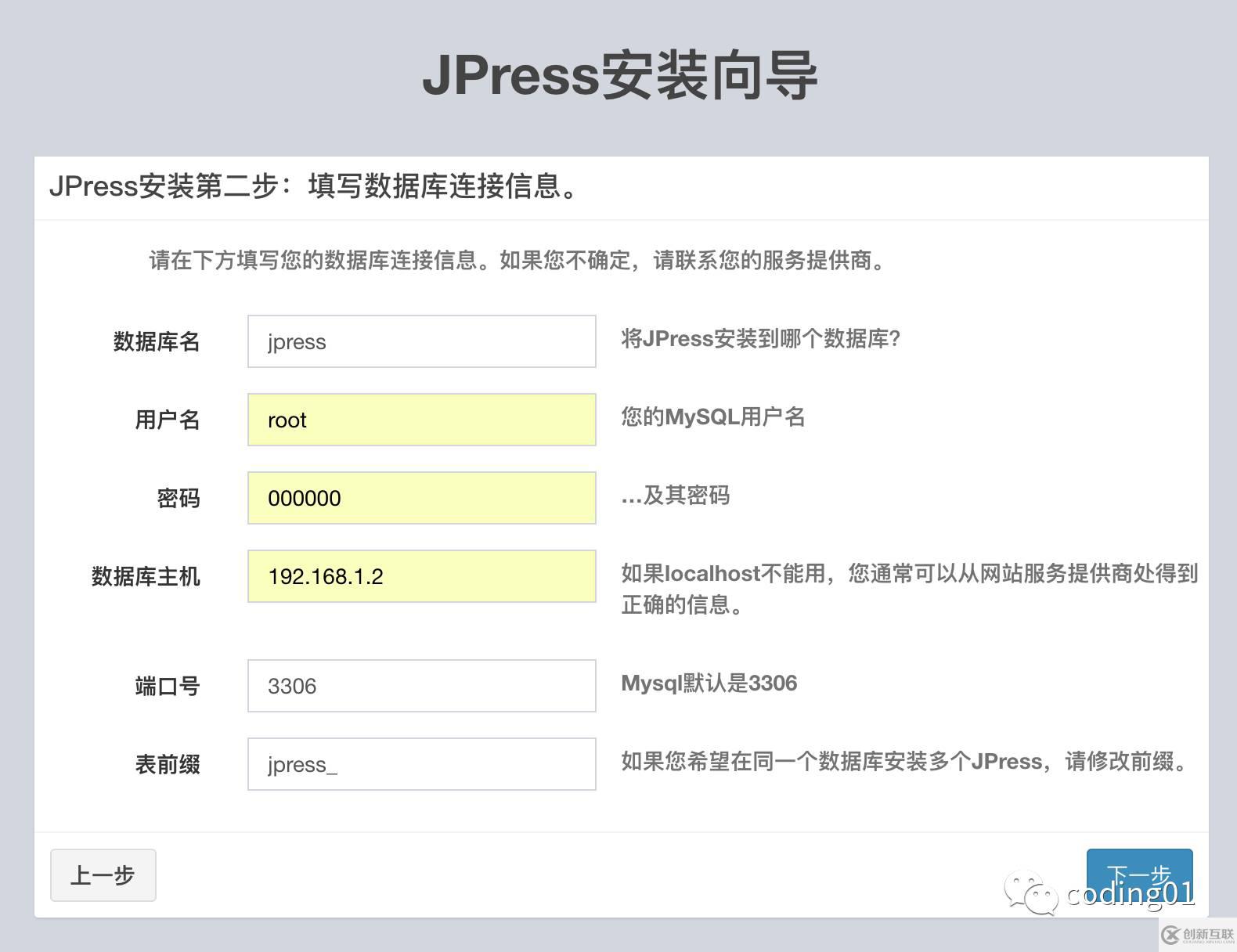Click the hint 您的MySQL用户名
Image resolution: width=1237 pixels, height=952 pixels.
(713, 416)
